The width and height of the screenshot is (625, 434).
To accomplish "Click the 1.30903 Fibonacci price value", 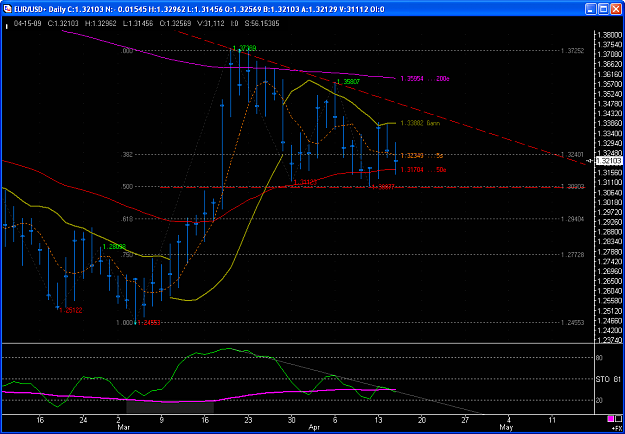I will [x=572, y=186].
